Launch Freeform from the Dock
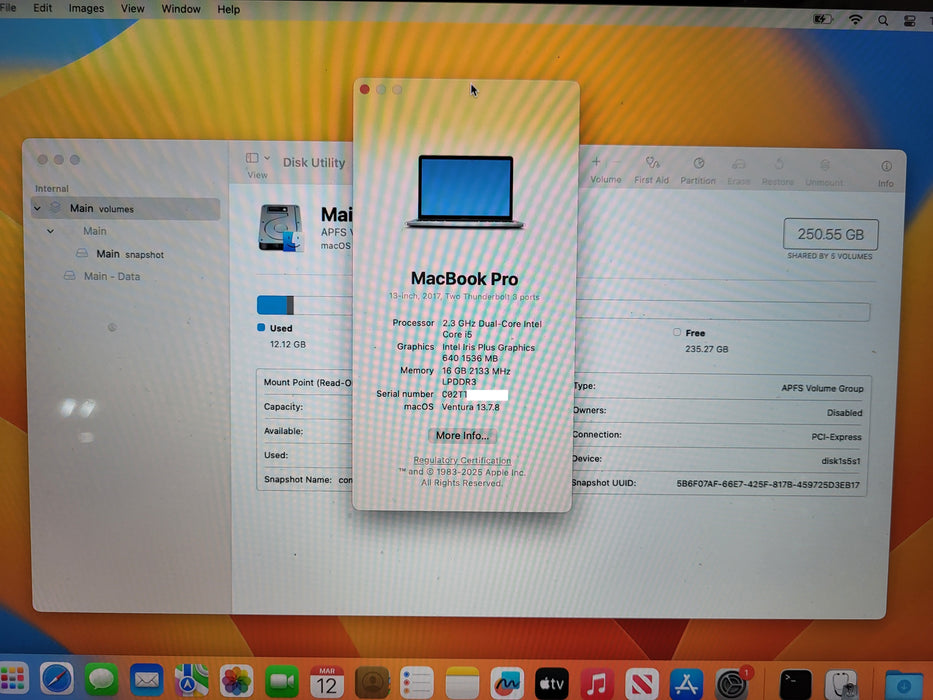Image resolution: width=933 pixels, height=700 pixels. (x=507, y=683)
